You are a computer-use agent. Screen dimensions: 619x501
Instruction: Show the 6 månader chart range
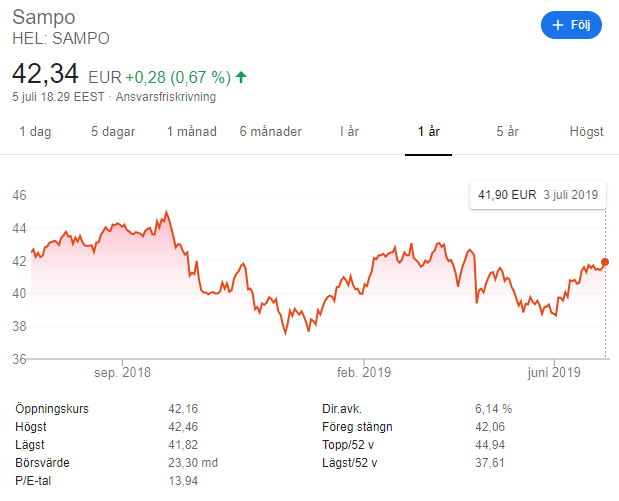pos(271,131)
